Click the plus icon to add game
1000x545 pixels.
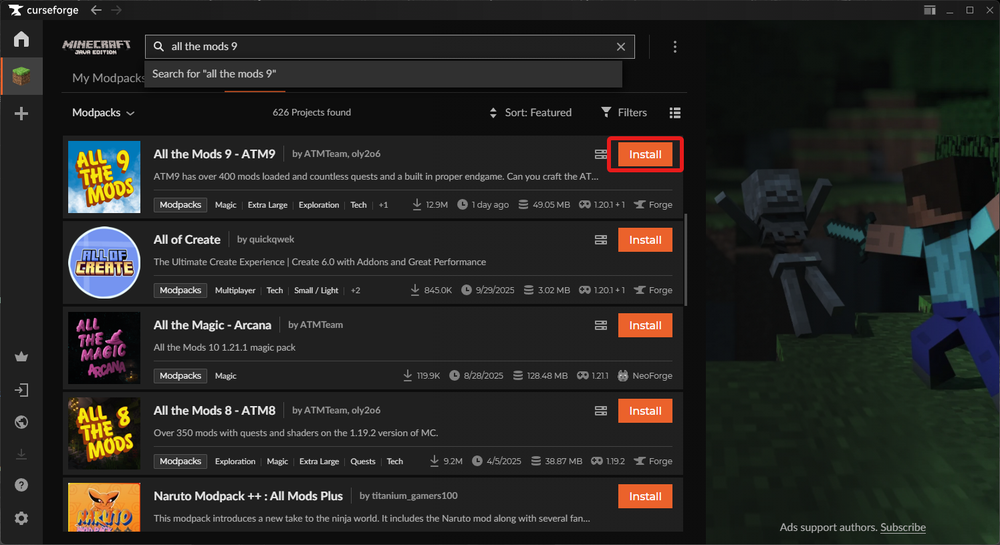[21, 114]
